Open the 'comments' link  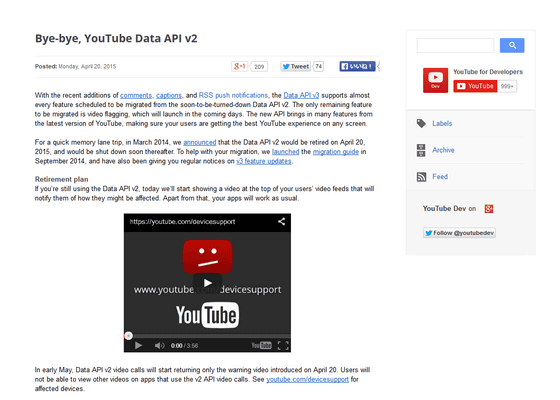(x=136, y=95)
